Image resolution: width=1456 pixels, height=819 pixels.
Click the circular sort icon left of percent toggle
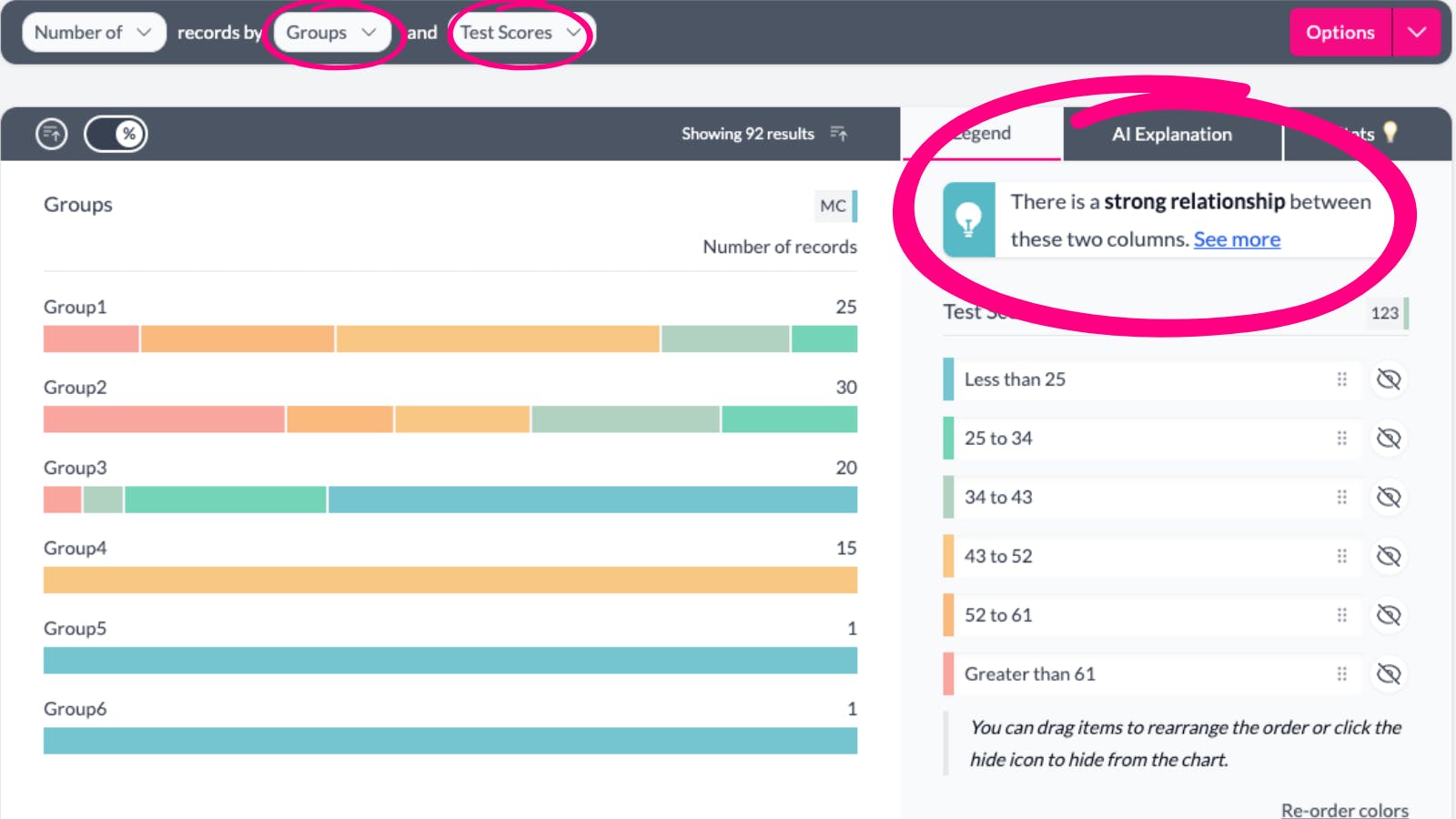click(52, 134)
